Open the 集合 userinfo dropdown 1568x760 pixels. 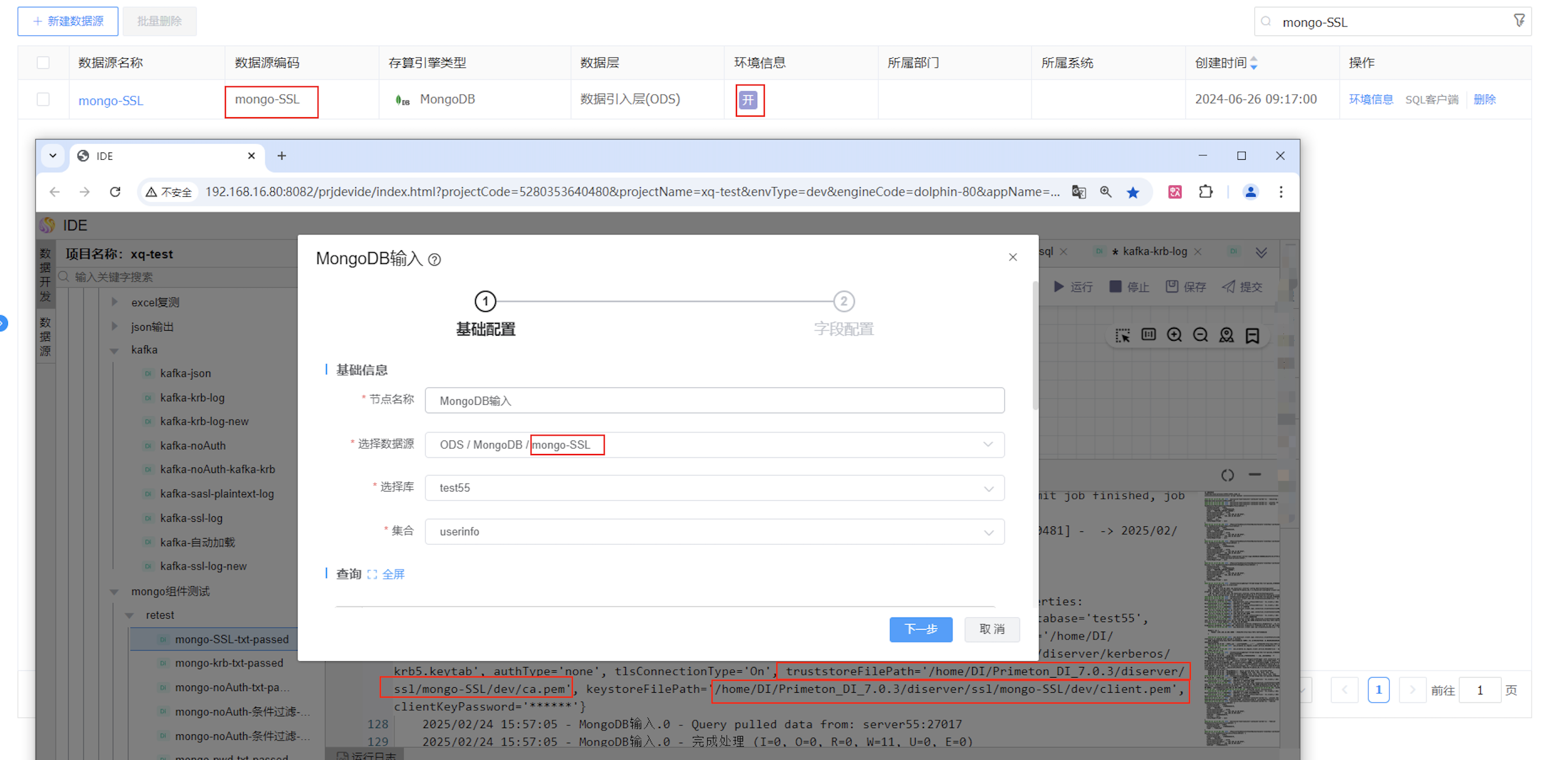click(714, 532)
